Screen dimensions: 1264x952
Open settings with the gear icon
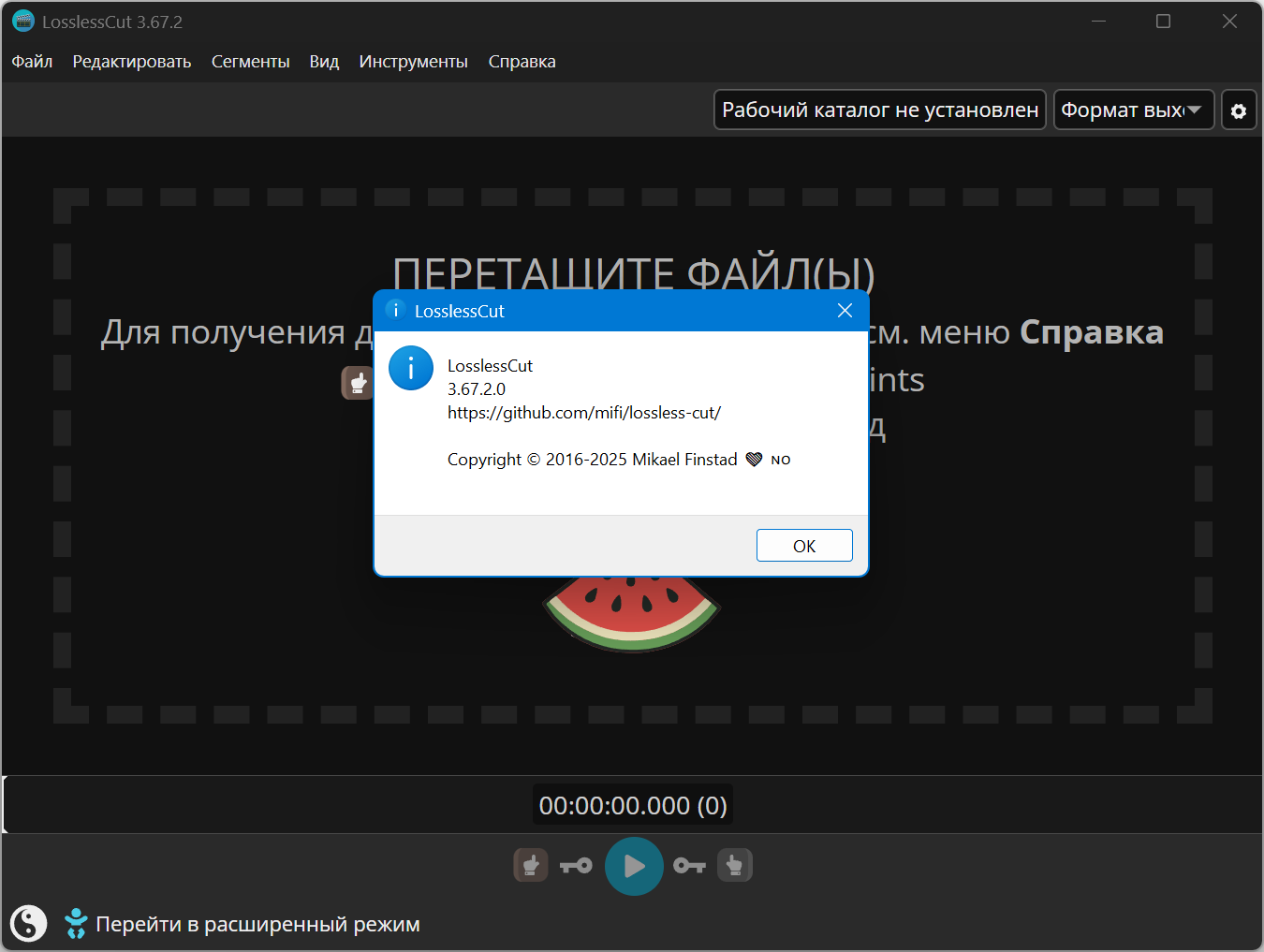point(1238,110)
